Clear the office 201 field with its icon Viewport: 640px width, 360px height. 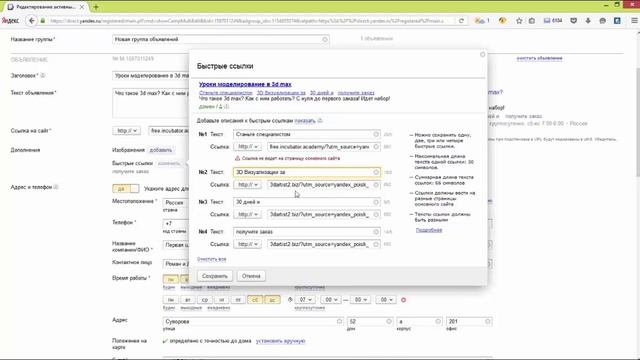pyautogui.click(x=487, y=322)
